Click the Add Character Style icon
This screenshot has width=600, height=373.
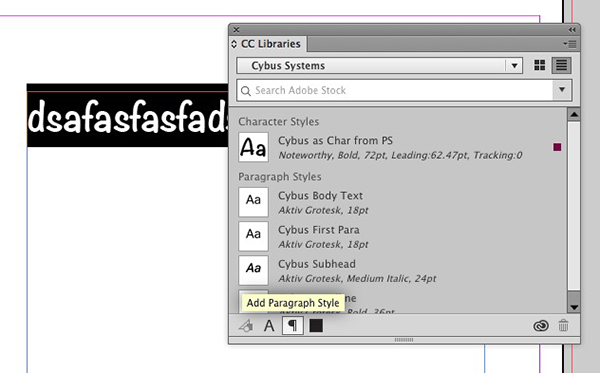click(269, 326)
